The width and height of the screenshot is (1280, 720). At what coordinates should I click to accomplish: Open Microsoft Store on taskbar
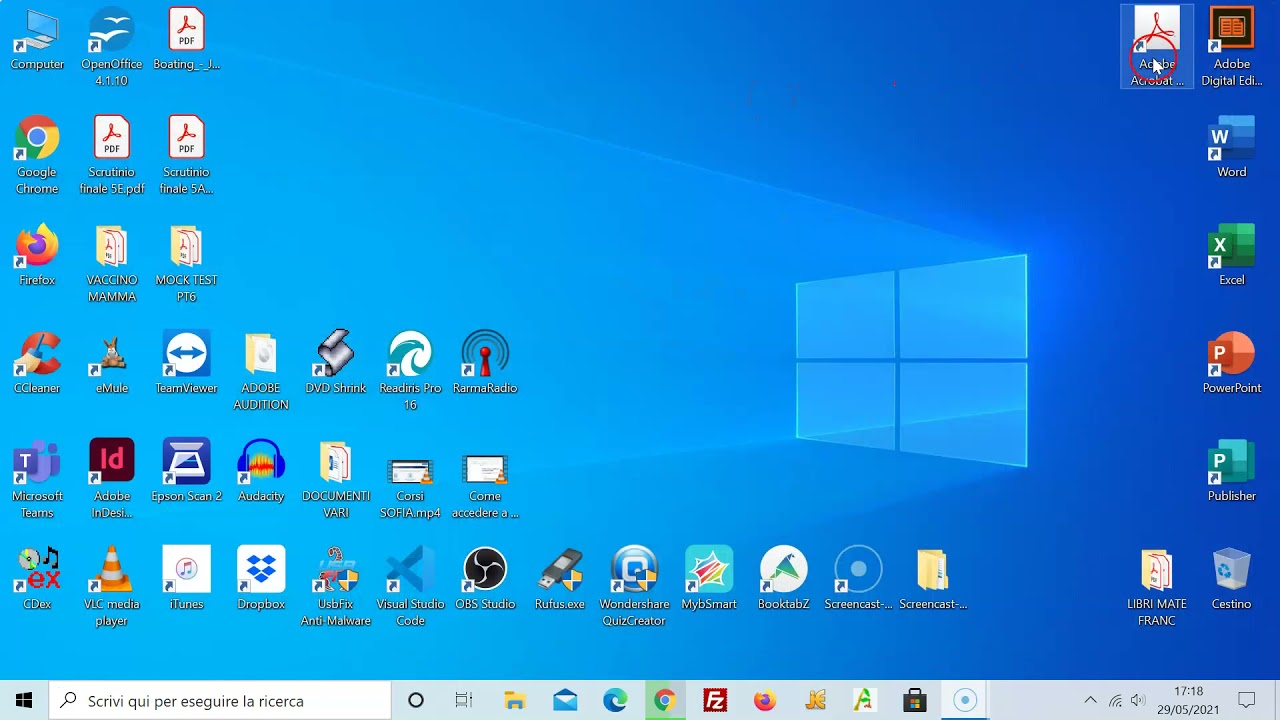(915, 701)
